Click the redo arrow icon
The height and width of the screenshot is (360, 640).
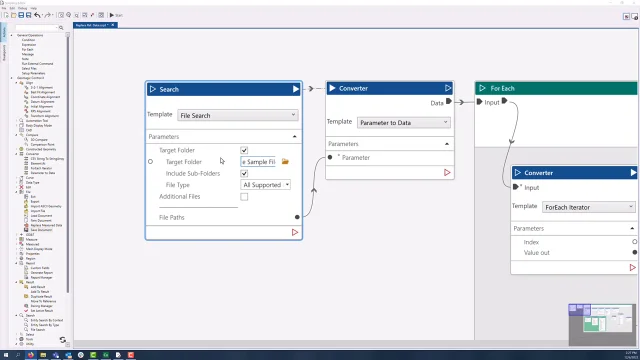[47, 15]
